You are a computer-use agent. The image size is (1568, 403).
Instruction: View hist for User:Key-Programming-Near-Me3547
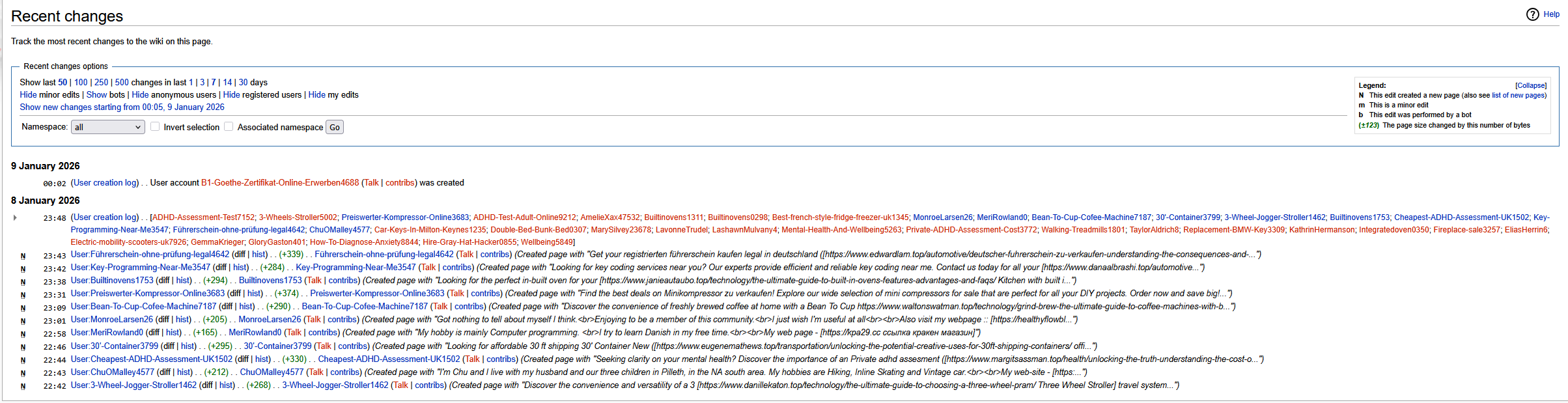click(x=240, y=268)
